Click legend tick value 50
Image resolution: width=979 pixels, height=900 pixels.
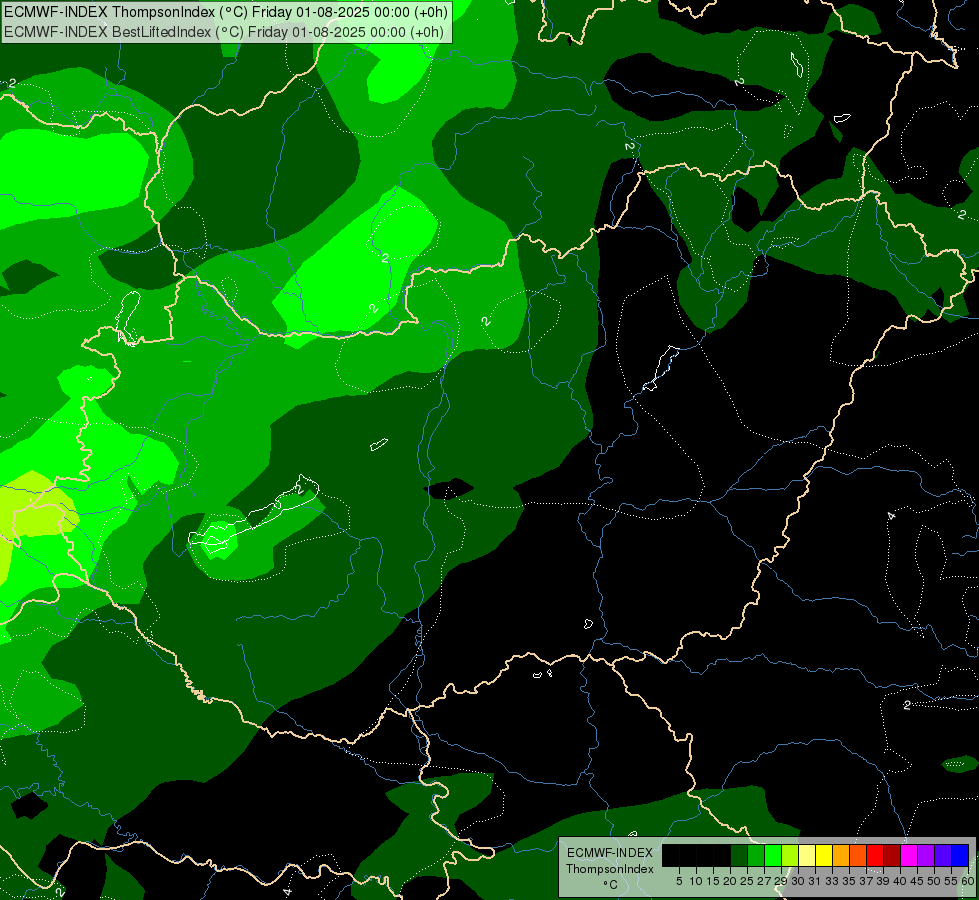click(934, 881)
